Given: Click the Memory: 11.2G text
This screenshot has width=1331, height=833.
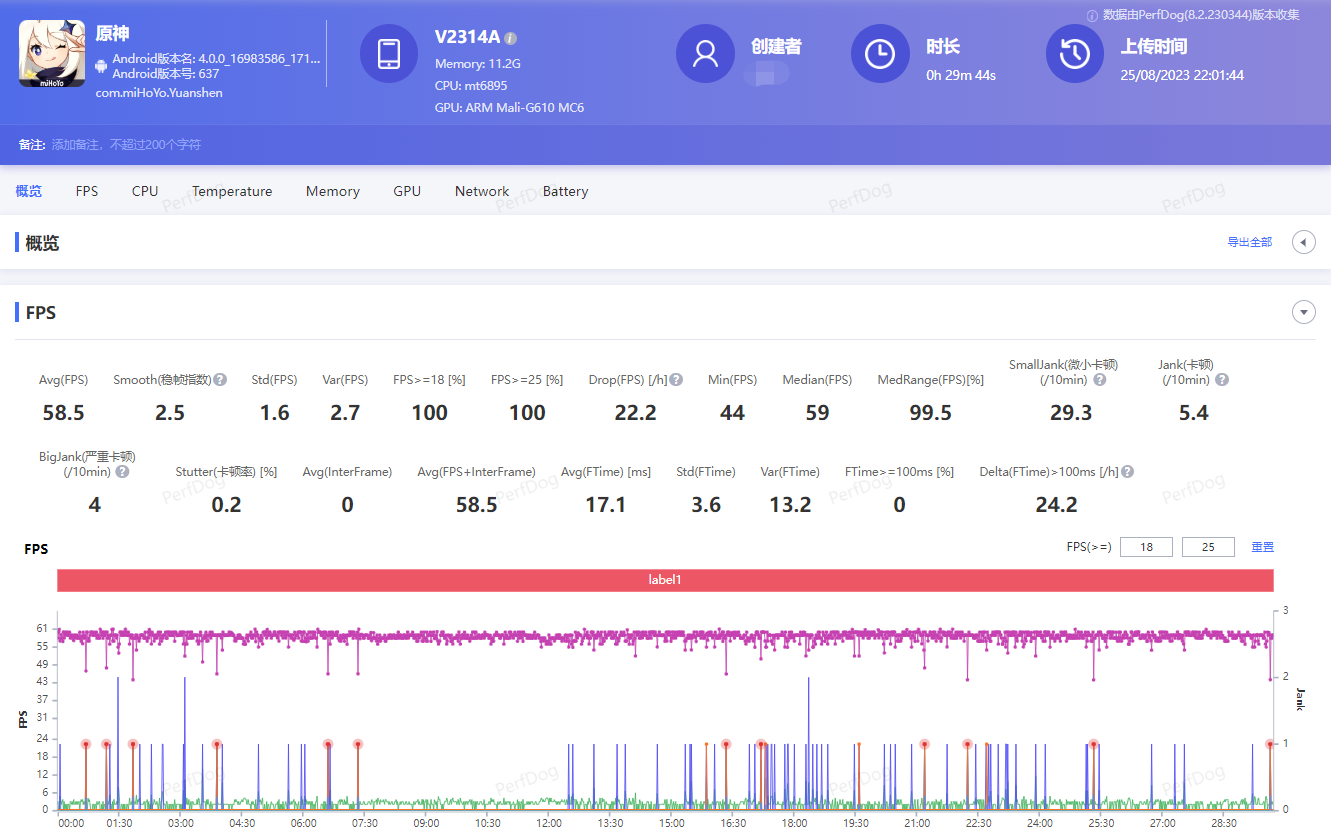Looking at the screenshot, I should [x=478, y=64].
